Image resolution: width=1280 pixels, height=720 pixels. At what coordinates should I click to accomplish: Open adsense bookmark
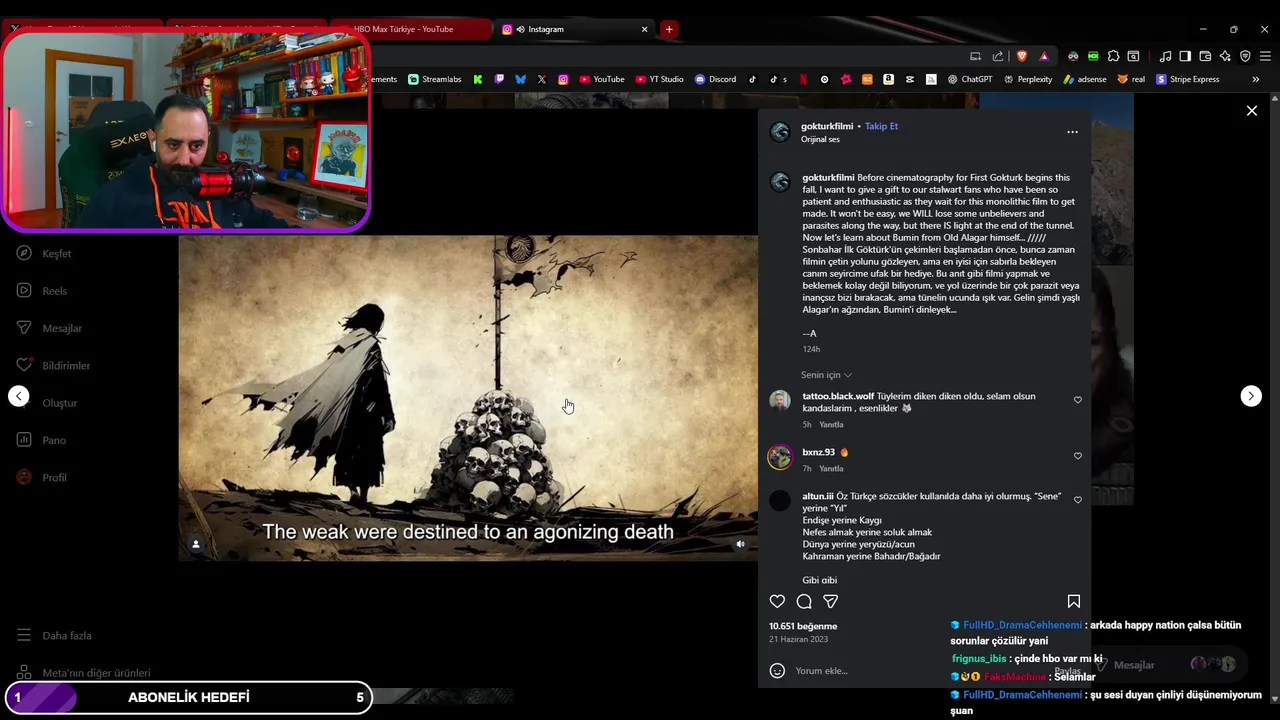click(1085, 79)
